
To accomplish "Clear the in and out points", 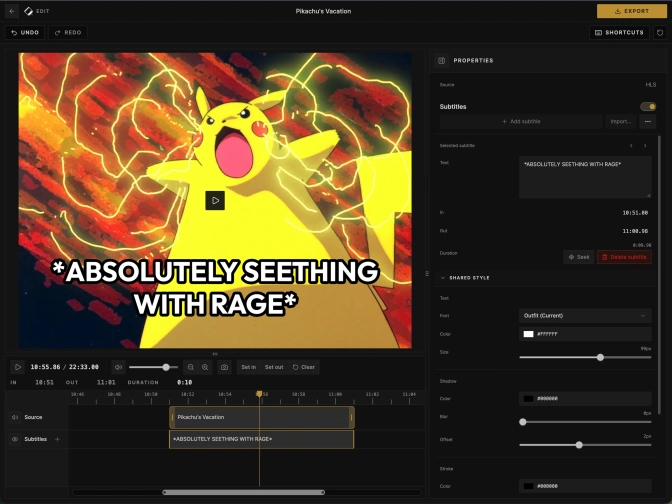I will click(303, 367).
